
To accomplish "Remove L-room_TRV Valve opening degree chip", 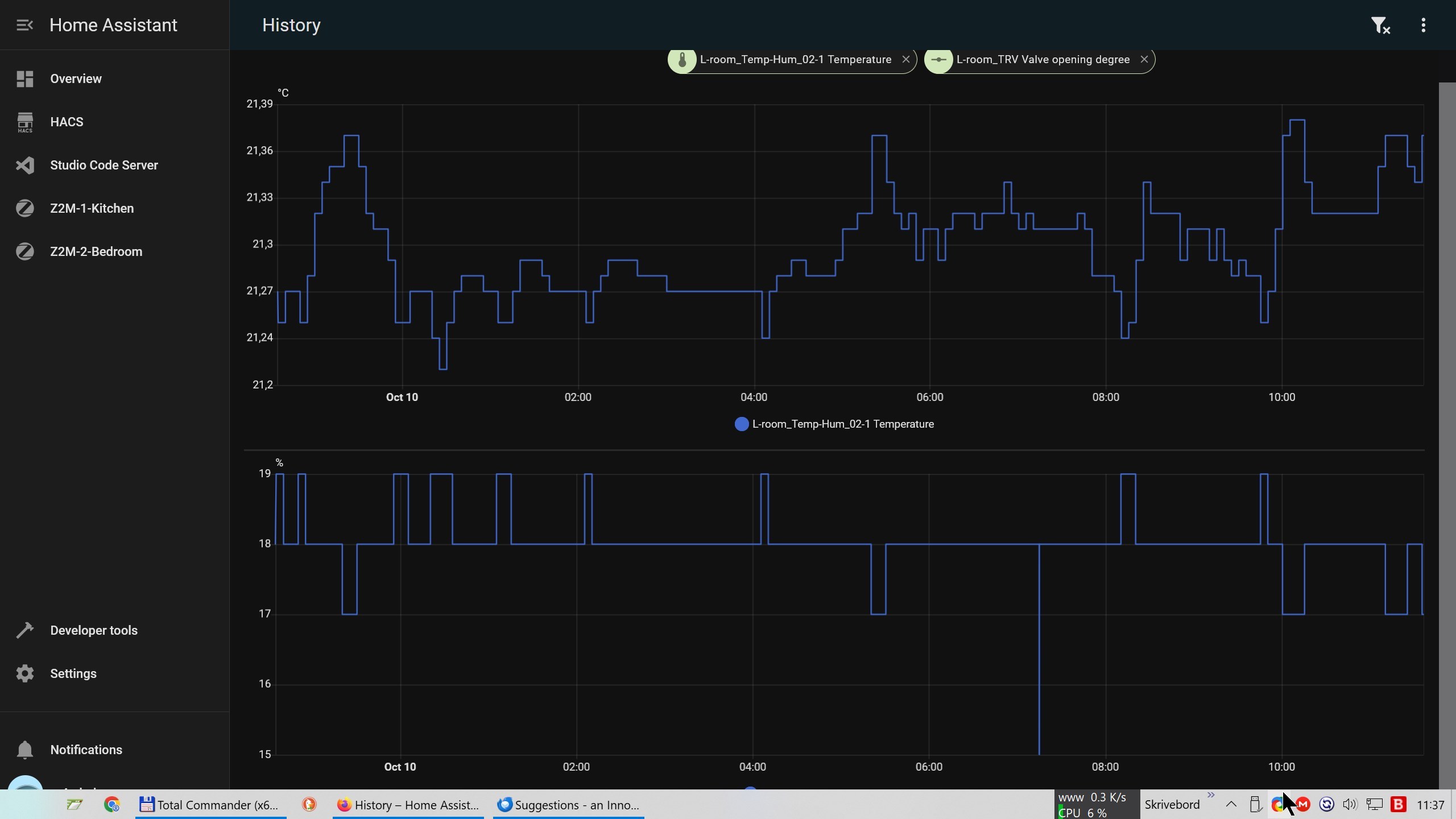I will (x=1144, y=59).
